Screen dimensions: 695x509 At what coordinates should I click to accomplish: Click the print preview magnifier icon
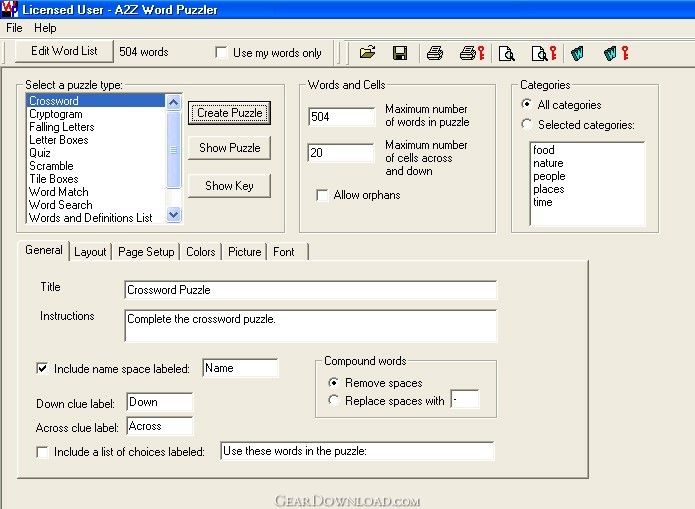point(506,53)
